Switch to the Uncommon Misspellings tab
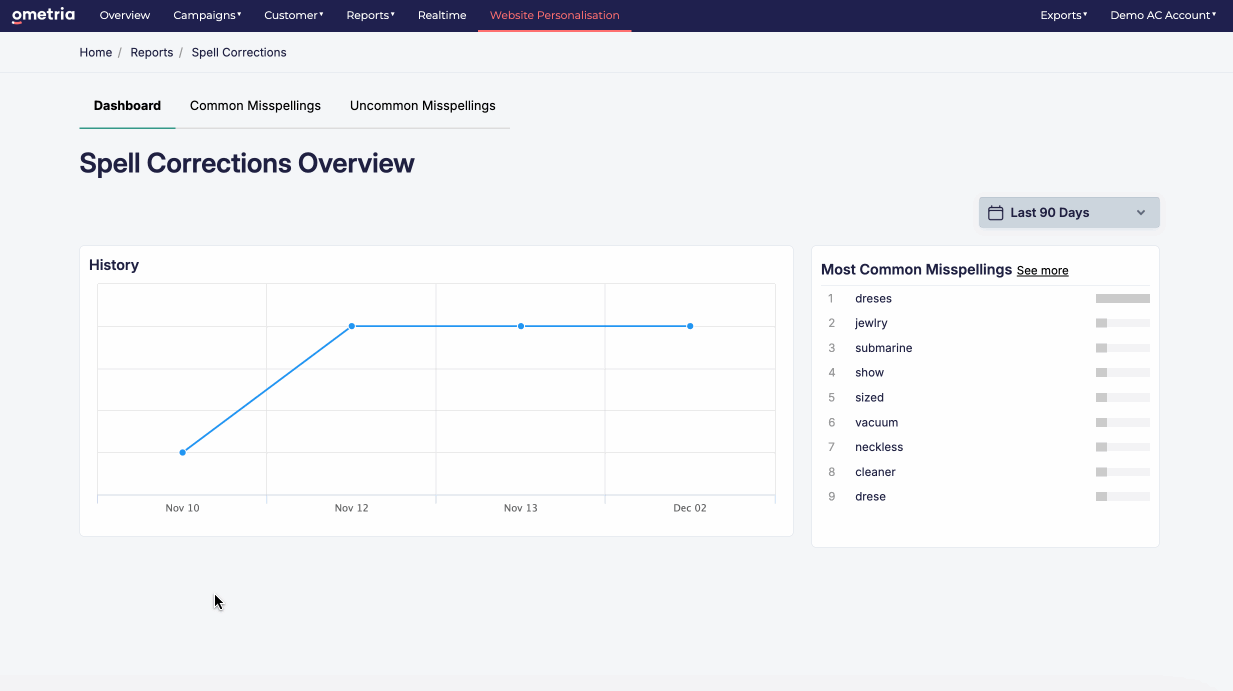Image resolution: width=1233 pixels, height=691 pixels. tap(422, 106)
